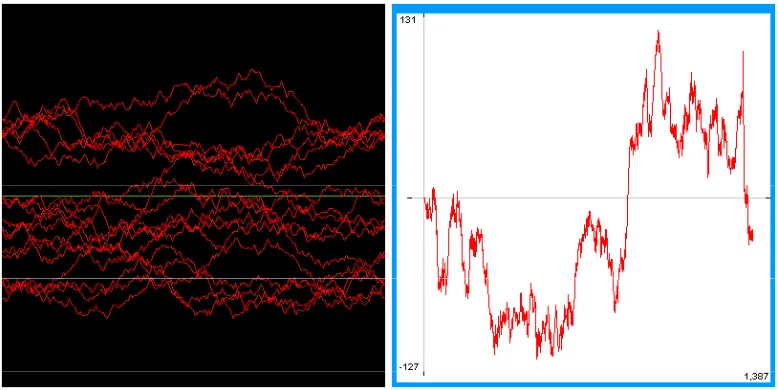Click the lowest trough of the single random walk
The image size is (778, 390).
click(537, 357)
